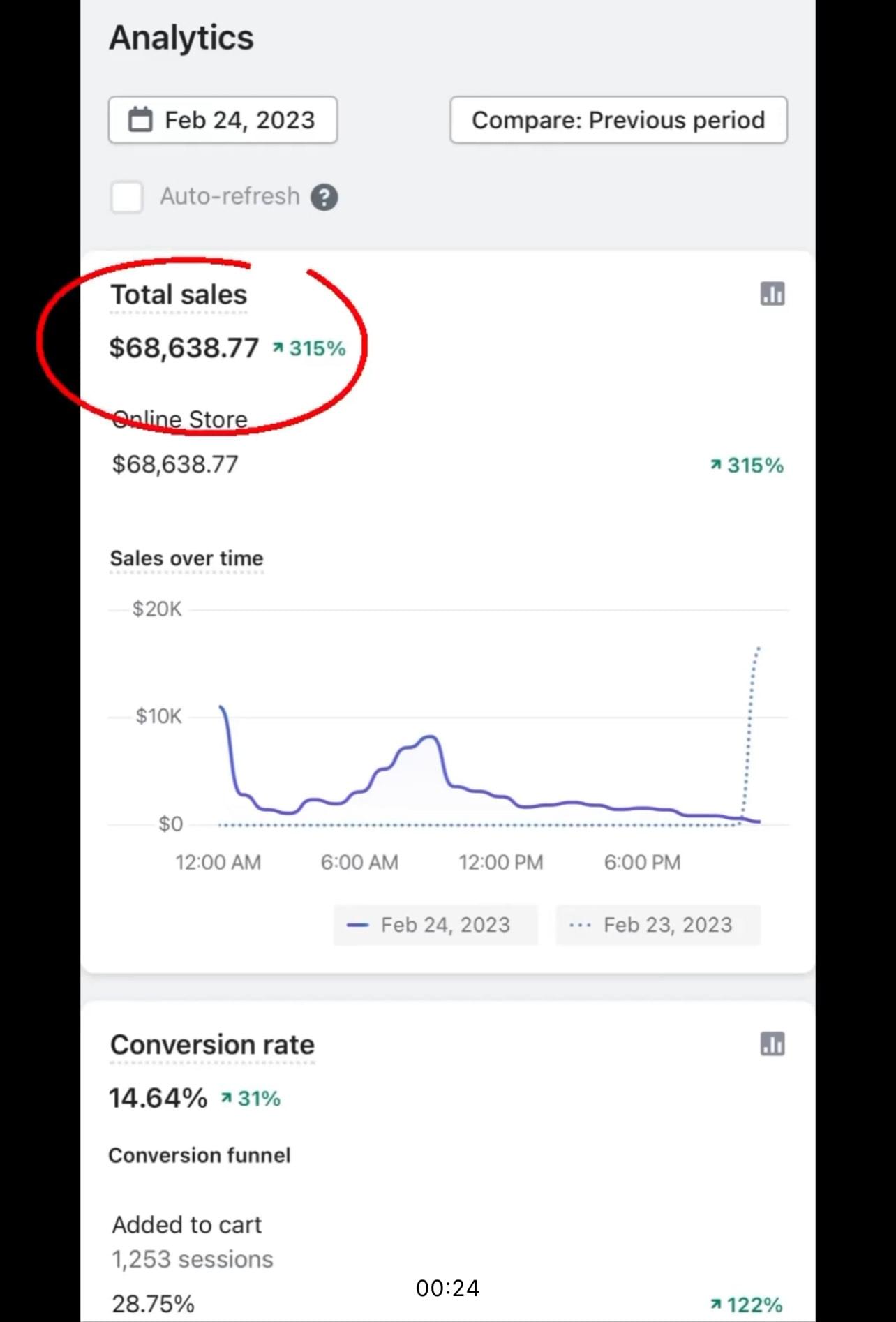Click the 00:24 video timestamp
Image resolution: width=896 pixels, height=1322 pixels.
tap(447, 1288)
